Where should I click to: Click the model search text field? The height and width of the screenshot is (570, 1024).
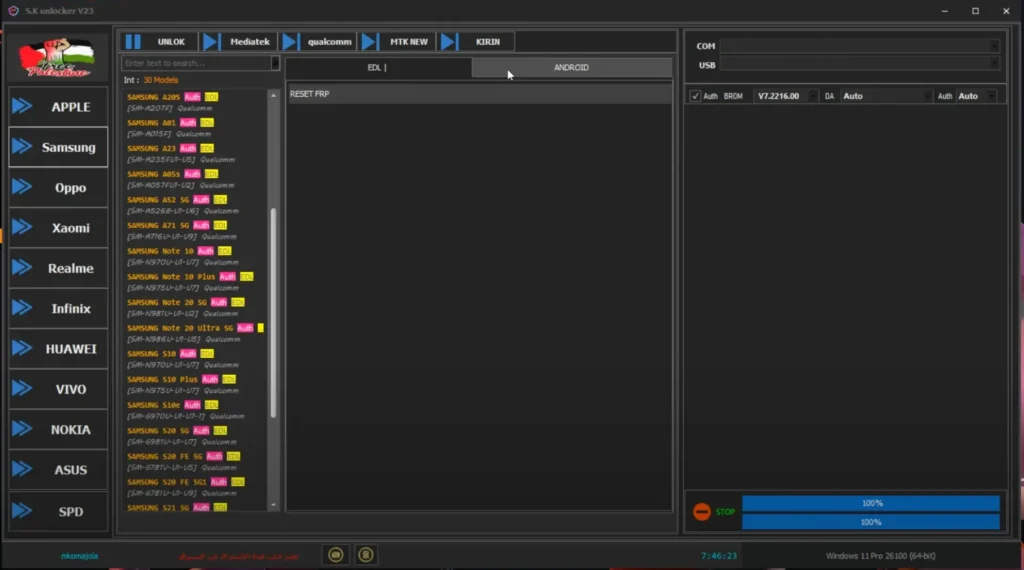point(196,63)
